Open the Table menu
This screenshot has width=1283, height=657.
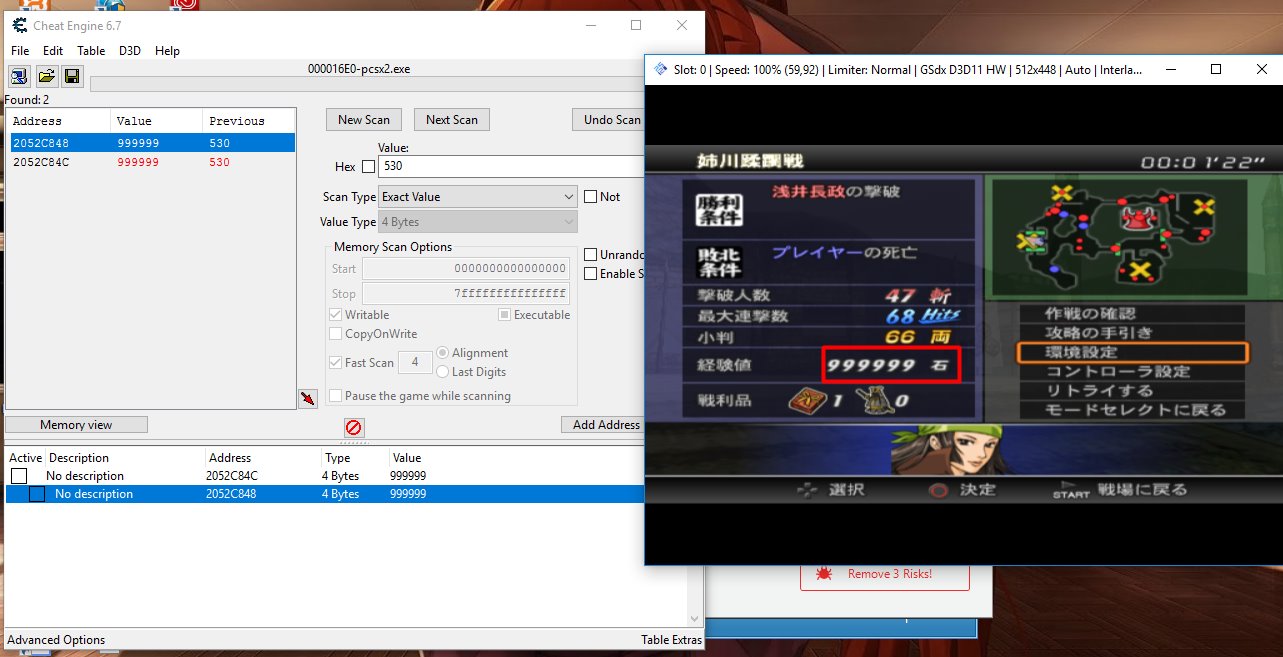[x=91, y=51]
